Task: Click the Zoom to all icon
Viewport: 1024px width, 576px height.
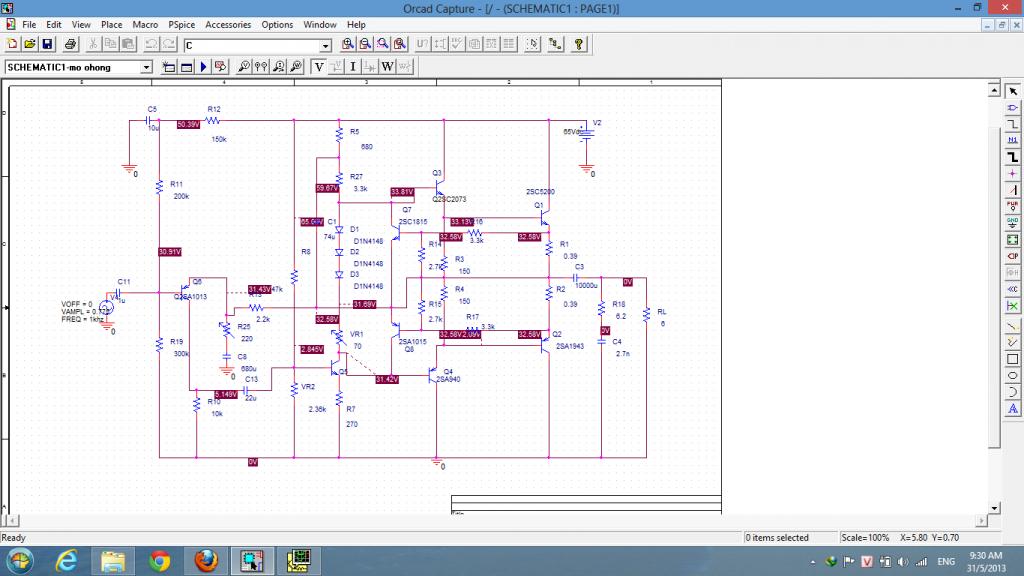Action: click(400, 44)
